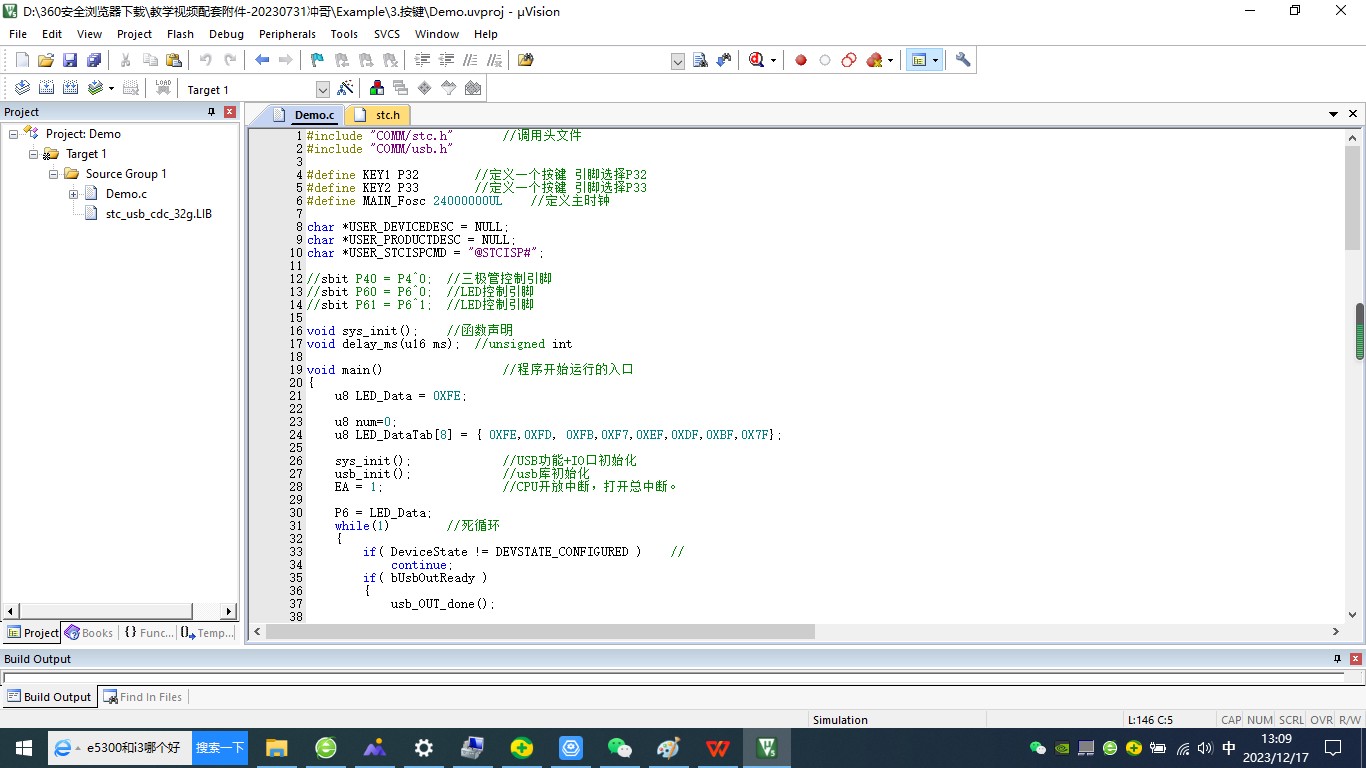Switch to the Functions panel tab
This screenshot has height=768, width=1366.
148,632
